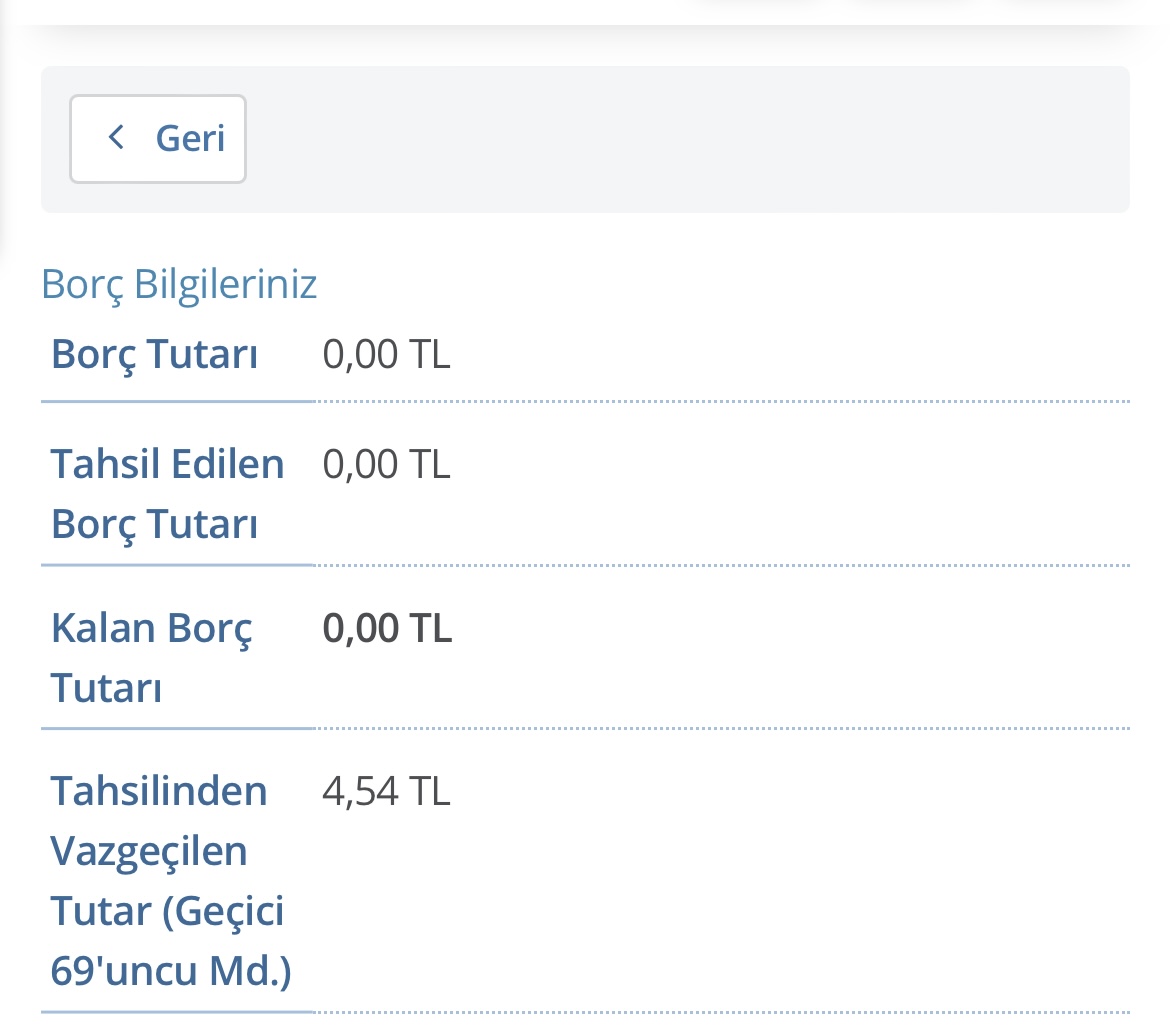The height and width of the screenshot is (1036, 1170).
Task: Select the Tahsil Edilen label text
Action: coord(167,464)
